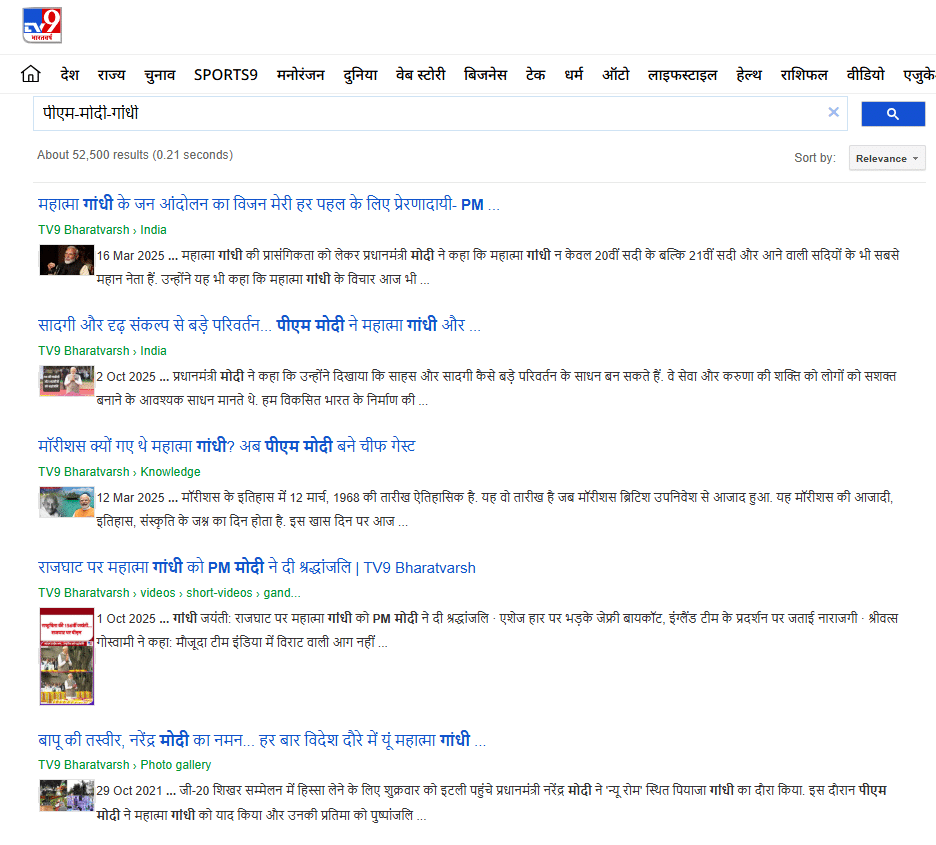This screenshot has height=845, width=936.
Task: Open the मॉरीशस क्यों गए थे article
Action: pos(226,446)
